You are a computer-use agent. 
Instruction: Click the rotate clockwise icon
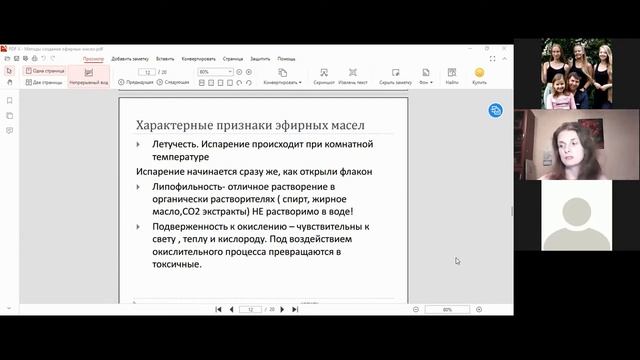[x=249, y=83]
